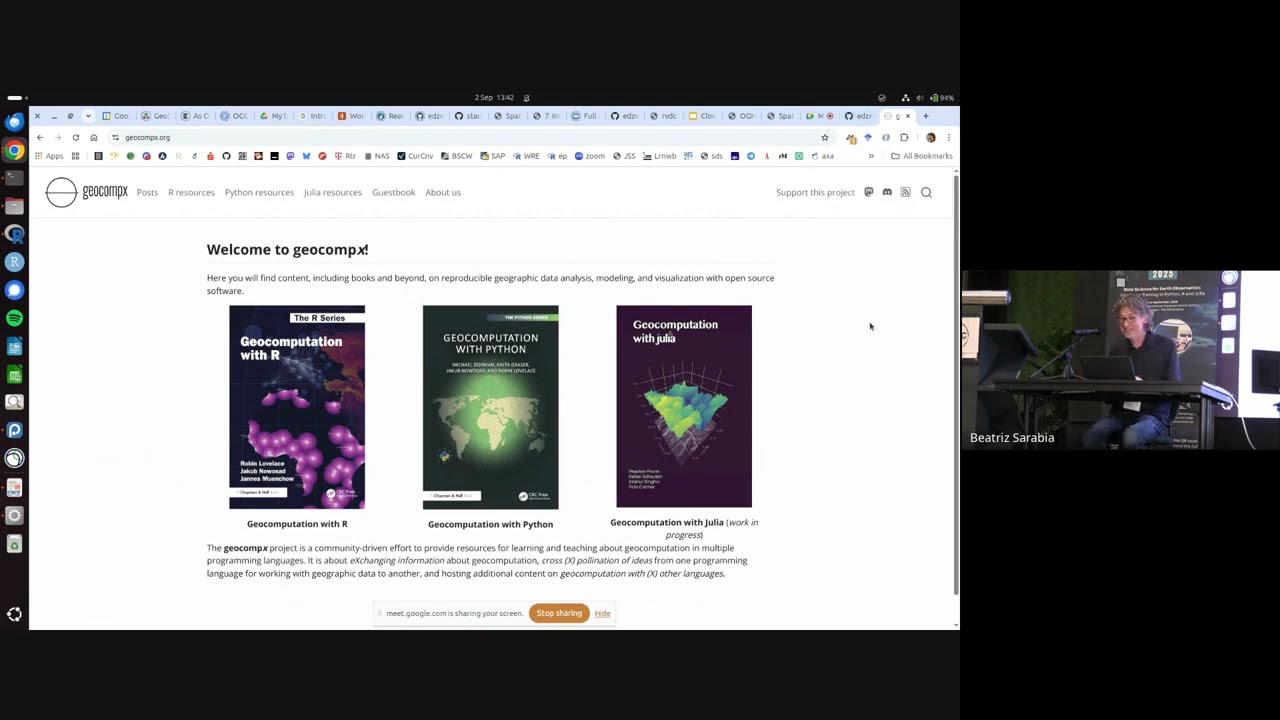Open Show Applications at dock bottom

point(14,614)
